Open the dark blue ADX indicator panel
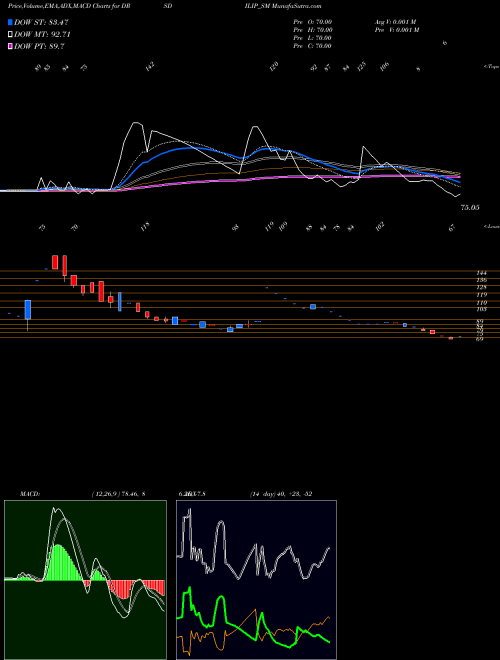Viewport: 500px width, 660px height. point(256,580)
